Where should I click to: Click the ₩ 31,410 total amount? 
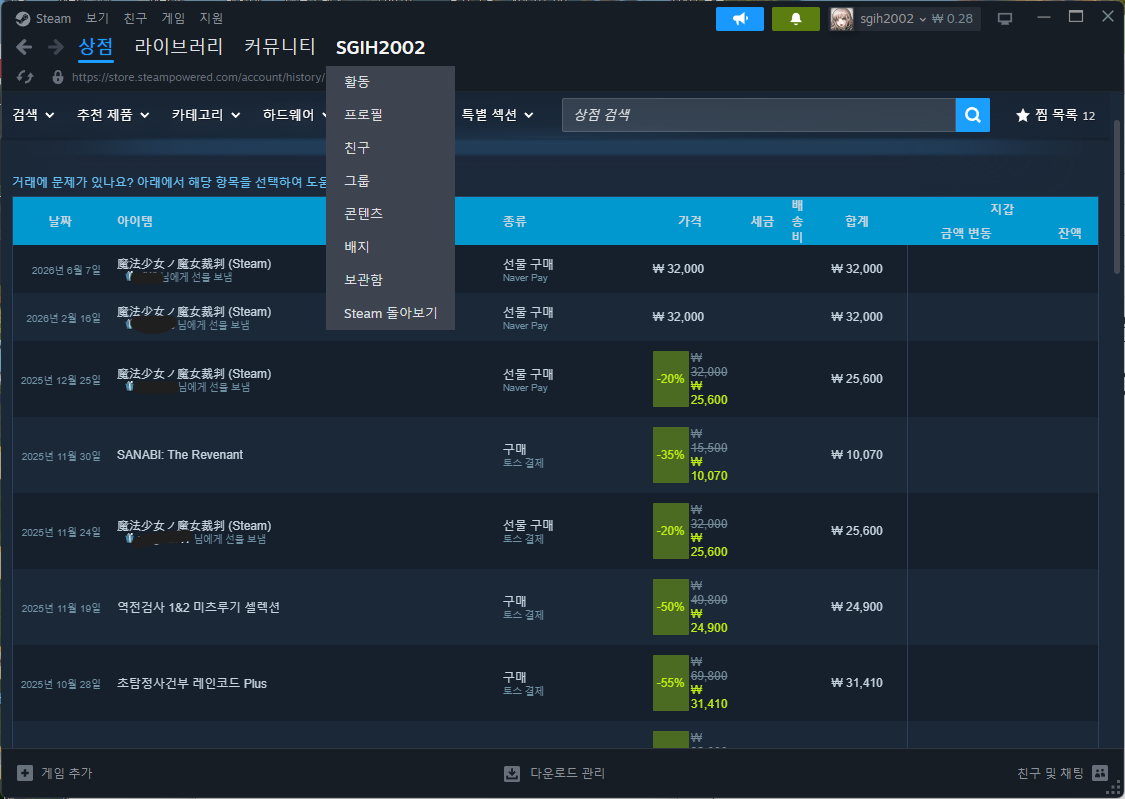(857, 683)
